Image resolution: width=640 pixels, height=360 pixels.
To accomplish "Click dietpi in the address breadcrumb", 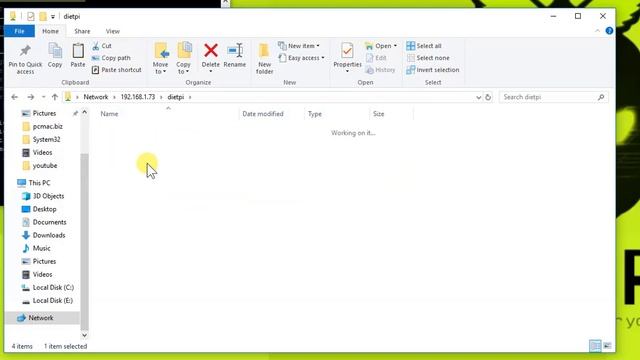I will (176, 97).
